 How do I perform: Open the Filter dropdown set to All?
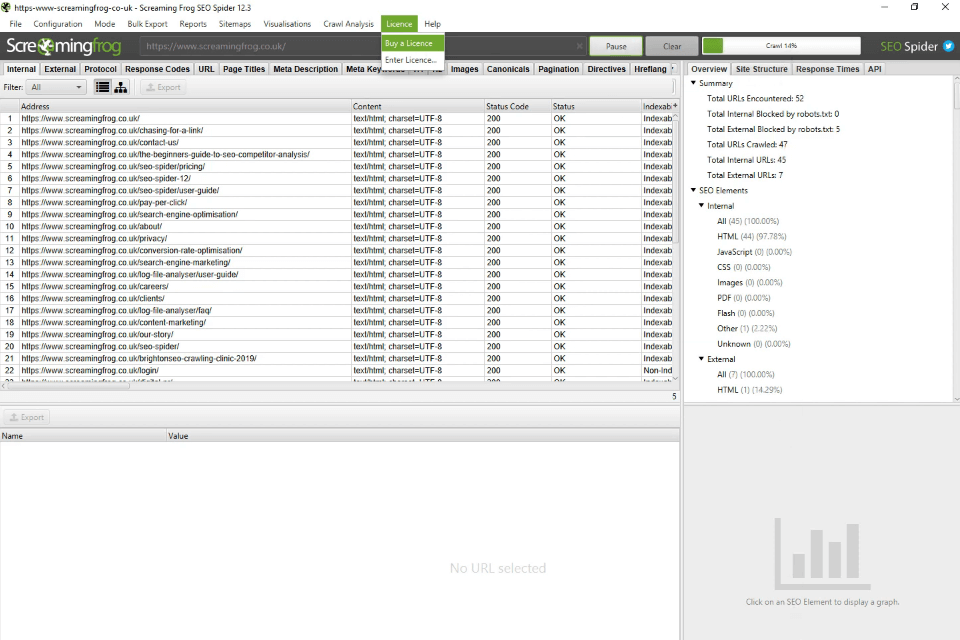click(56, 88)
